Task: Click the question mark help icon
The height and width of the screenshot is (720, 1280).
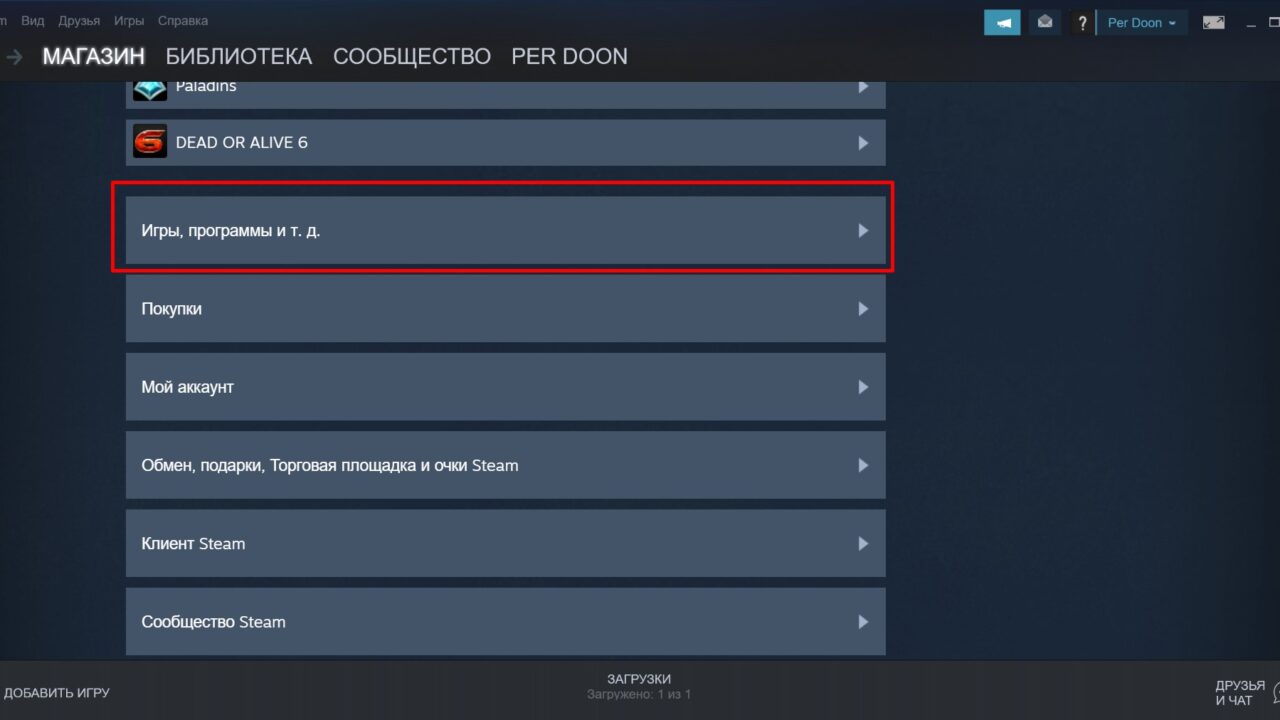Action: click(x=1081, y=22)
